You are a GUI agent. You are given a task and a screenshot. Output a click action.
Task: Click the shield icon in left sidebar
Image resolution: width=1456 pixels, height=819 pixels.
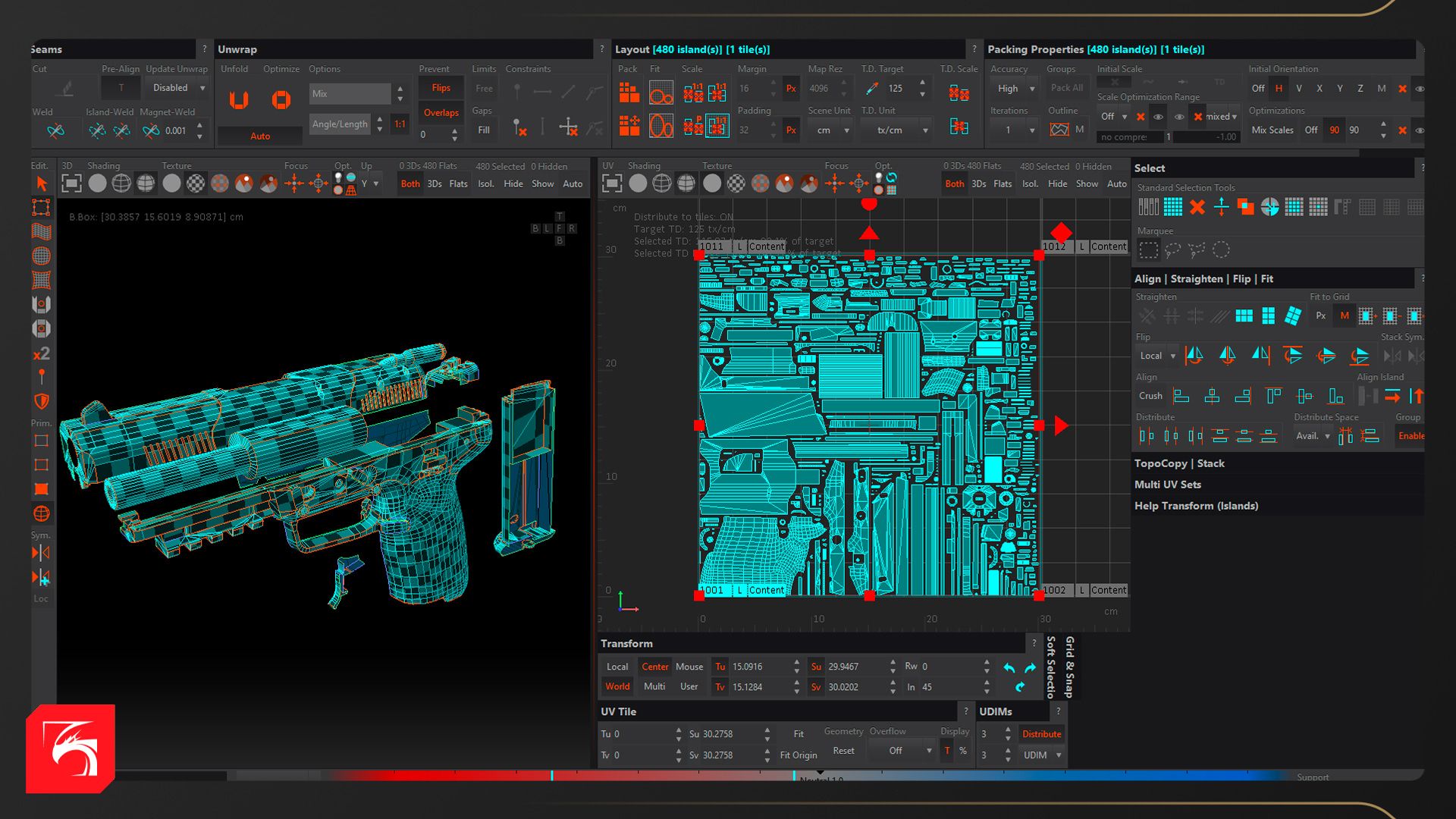(x=42, y=401)
